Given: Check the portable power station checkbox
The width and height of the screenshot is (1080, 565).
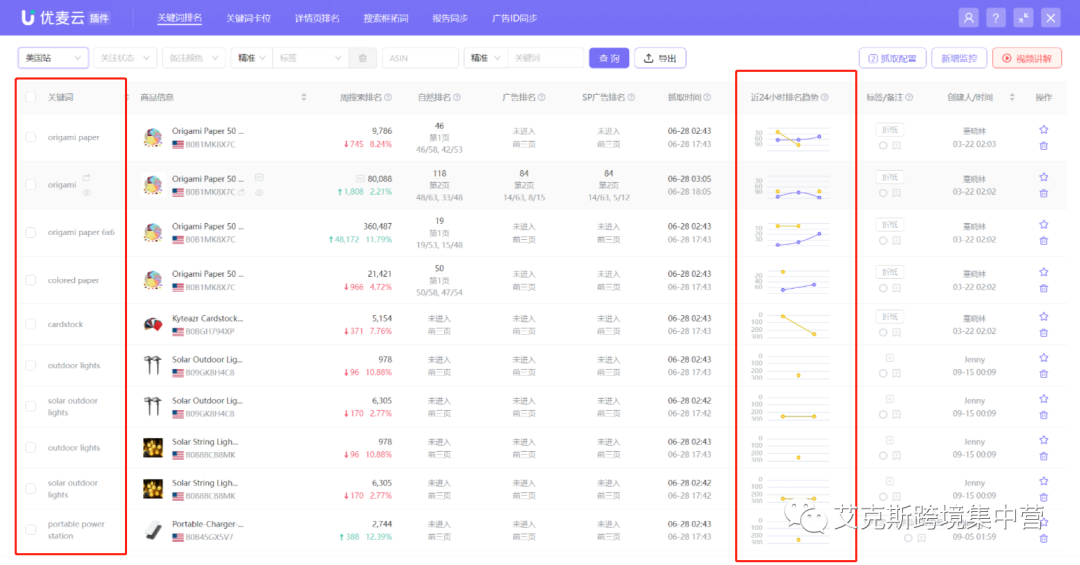Looking at the screenshot, I should 30,529.
